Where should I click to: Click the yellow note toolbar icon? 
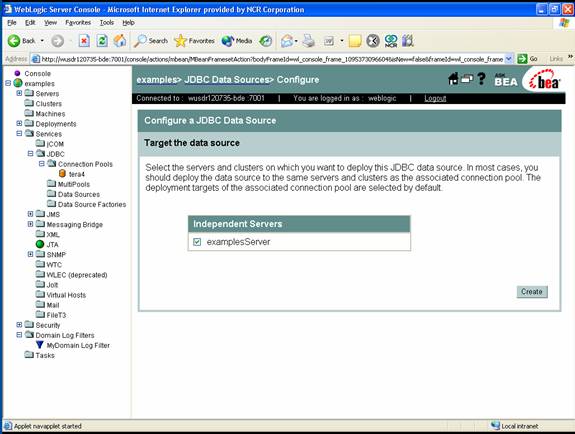click(x=355, y=41)
